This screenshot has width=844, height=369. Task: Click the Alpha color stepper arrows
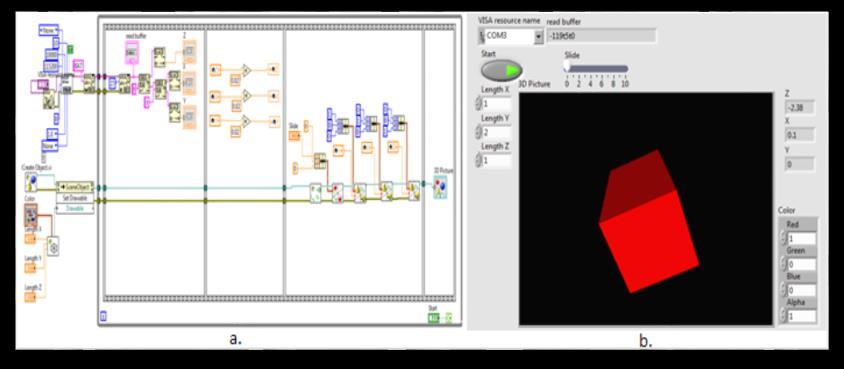(783, 316)
